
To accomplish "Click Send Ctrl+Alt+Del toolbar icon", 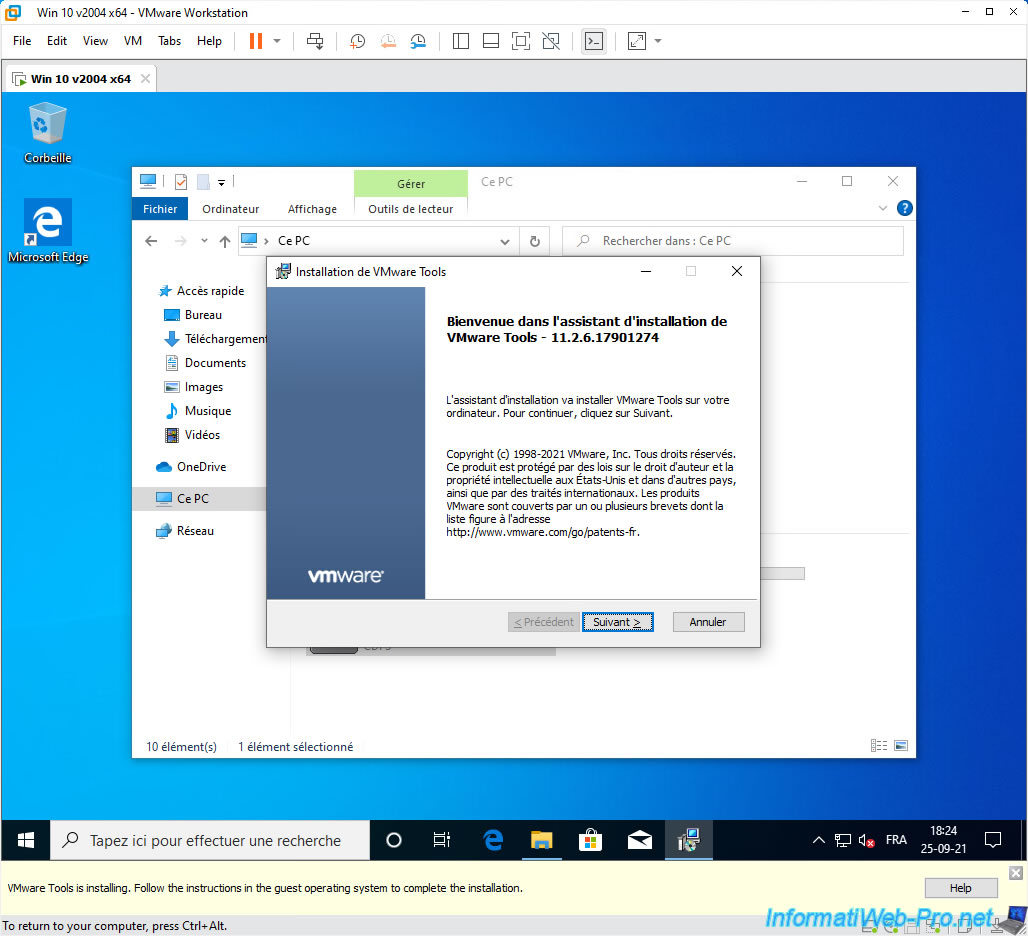I will (x=315, y=41).
